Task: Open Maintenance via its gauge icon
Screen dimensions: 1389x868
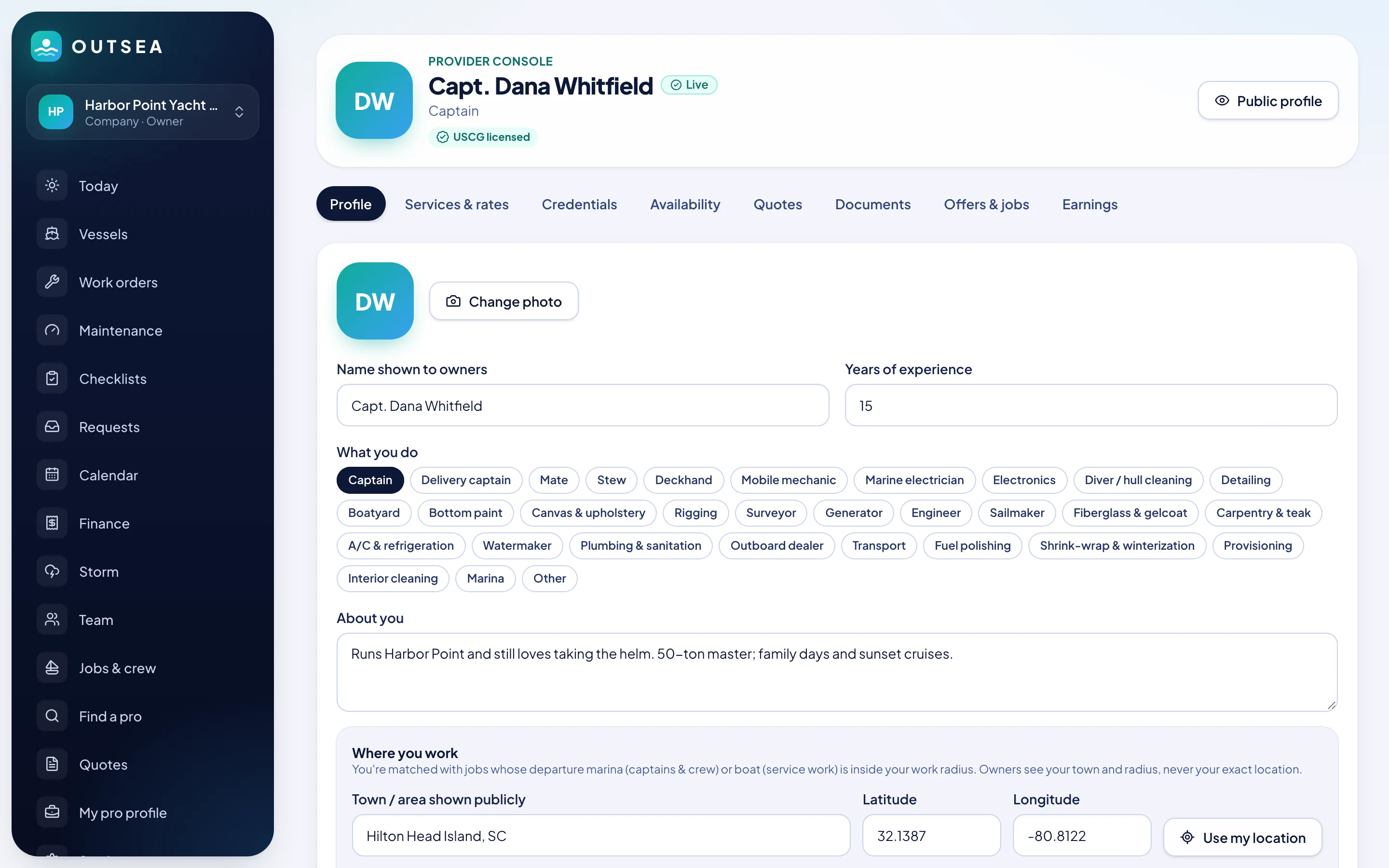Action: pos(52,330)
